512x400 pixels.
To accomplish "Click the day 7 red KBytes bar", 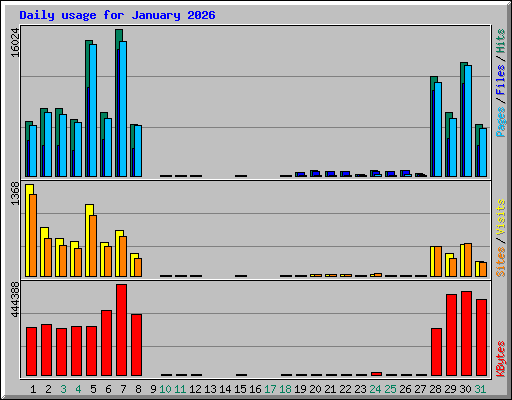I will [121, 330].
